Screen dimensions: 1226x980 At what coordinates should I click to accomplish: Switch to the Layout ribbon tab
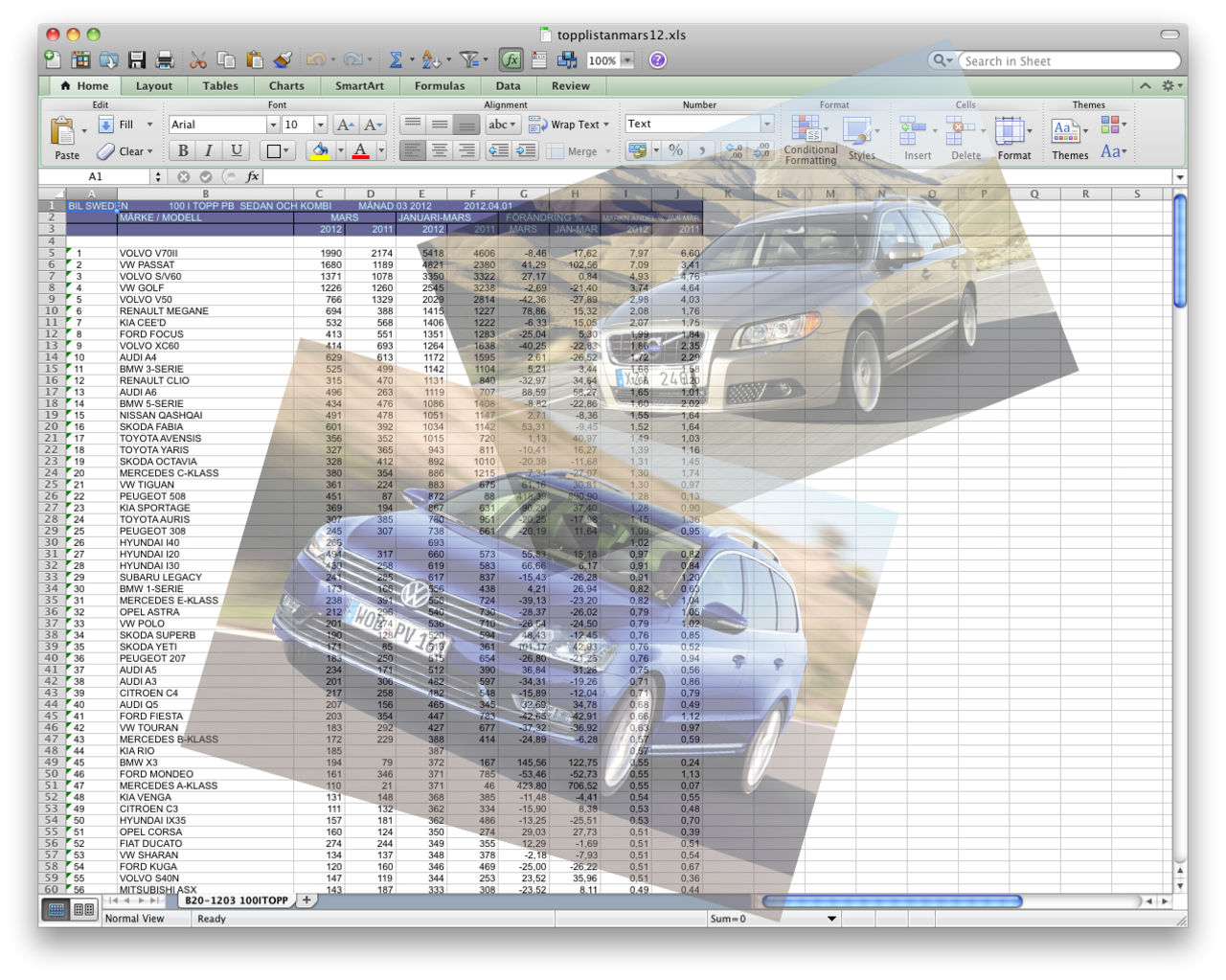click(x=154, y=85)
